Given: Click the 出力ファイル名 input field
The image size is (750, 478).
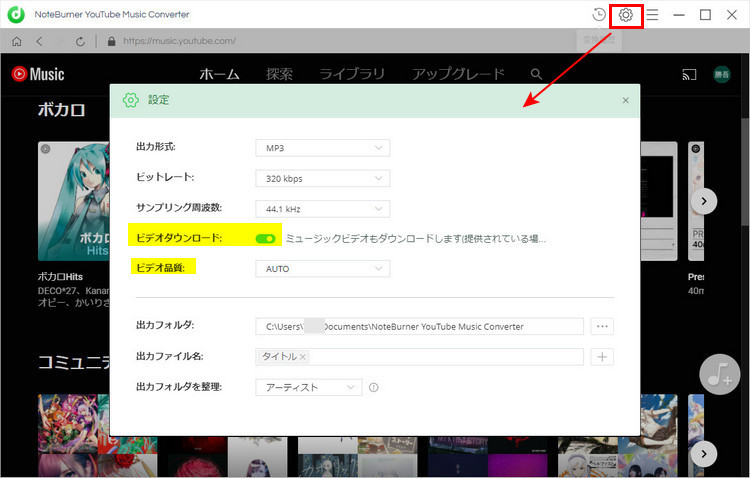Looking at the screenshot, I should 419,357.
